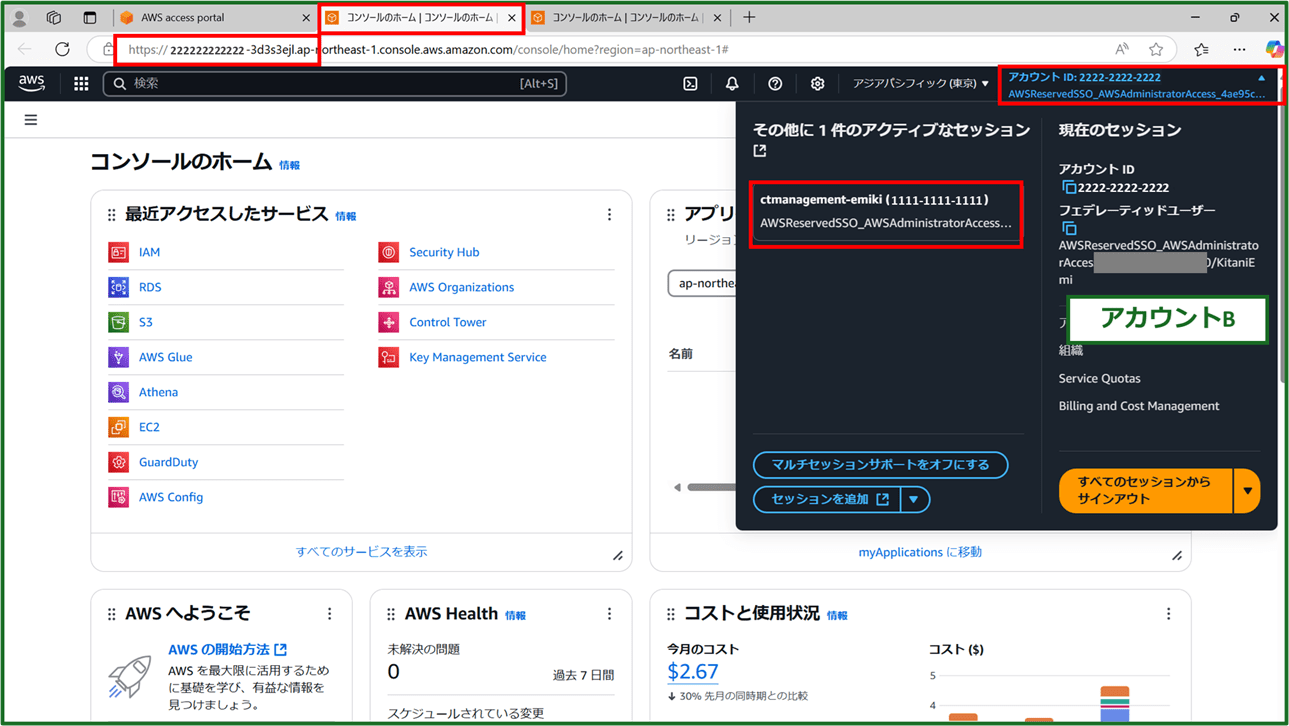Open the AWS Glue link
The width and height of the screenshot is (1289, 726).
165,357
